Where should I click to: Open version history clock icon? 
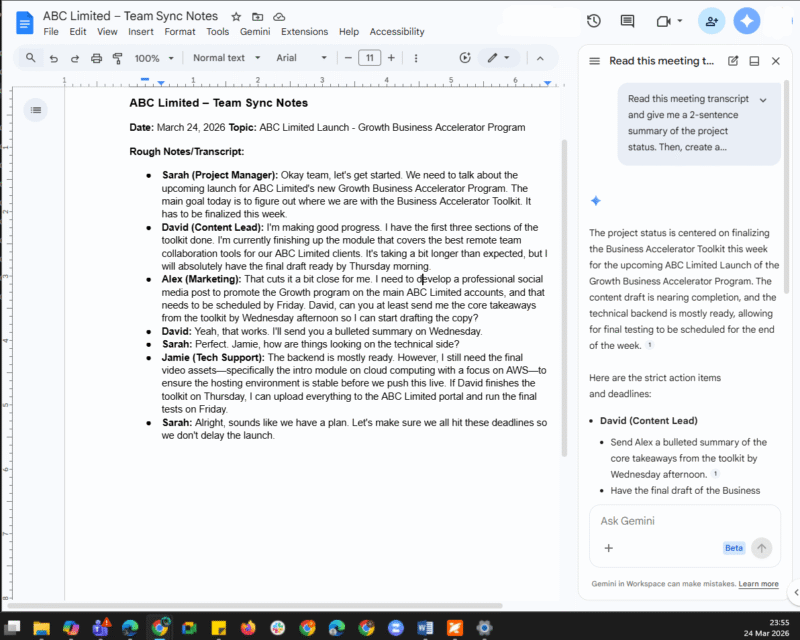point(593,21)
